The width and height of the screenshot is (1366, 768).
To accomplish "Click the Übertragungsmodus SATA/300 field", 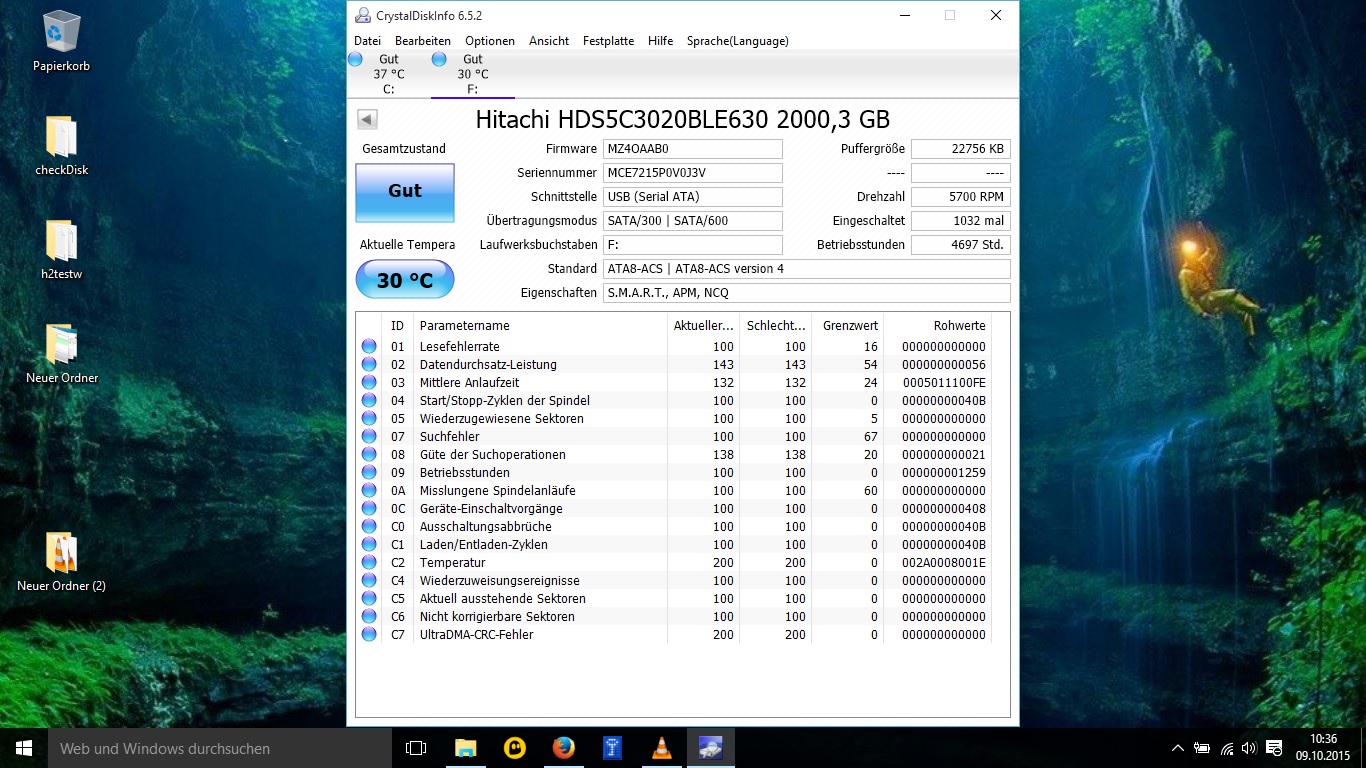I will pos(693,221).
